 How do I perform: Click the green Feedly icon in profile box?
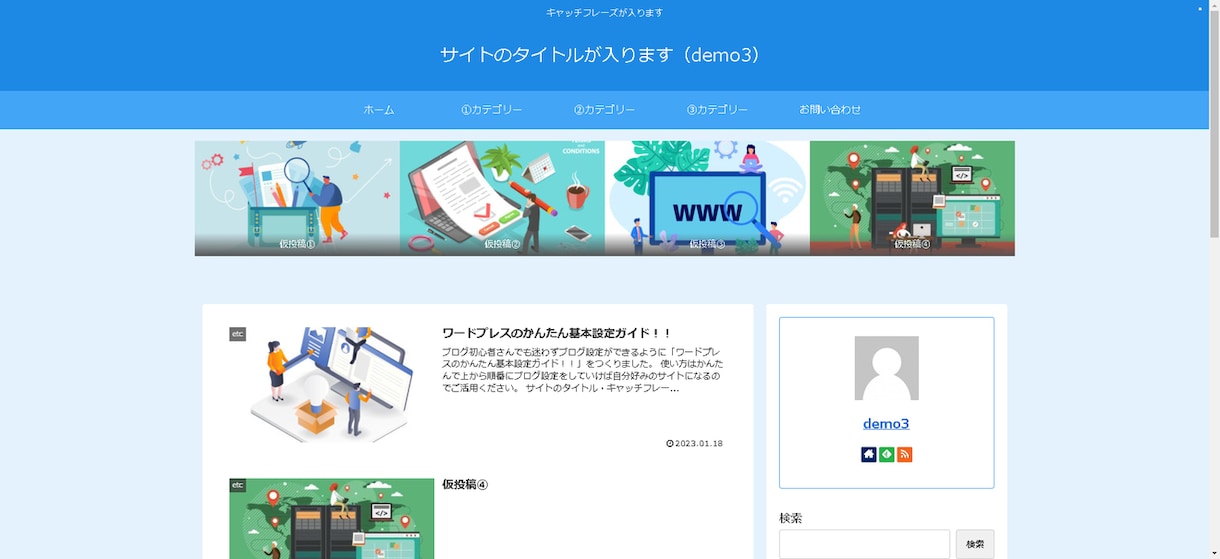coord(886,454)
